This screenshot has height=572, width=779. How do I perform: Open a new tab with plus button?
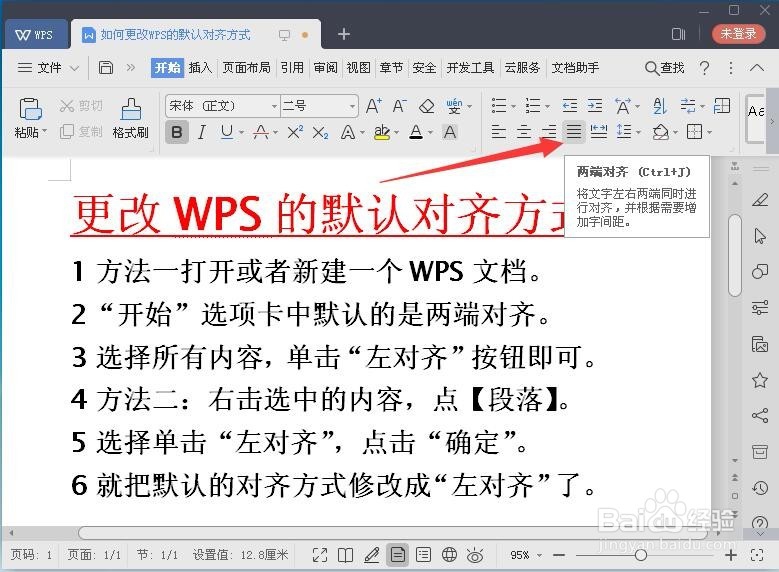click(x=344, y=34)
